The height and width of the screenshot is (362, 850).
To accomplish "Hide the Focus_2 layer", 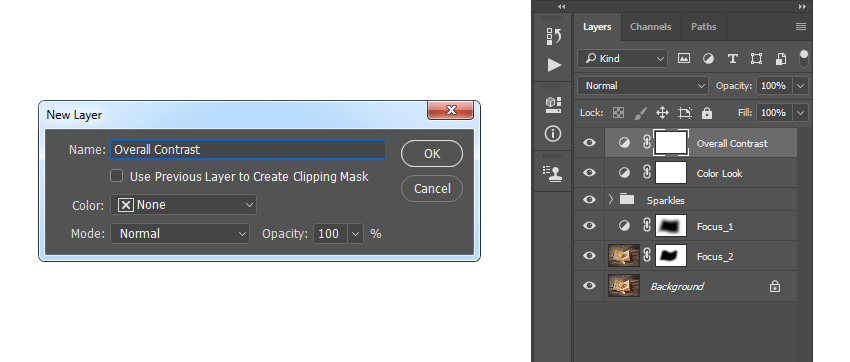I will tap(589, 256).
